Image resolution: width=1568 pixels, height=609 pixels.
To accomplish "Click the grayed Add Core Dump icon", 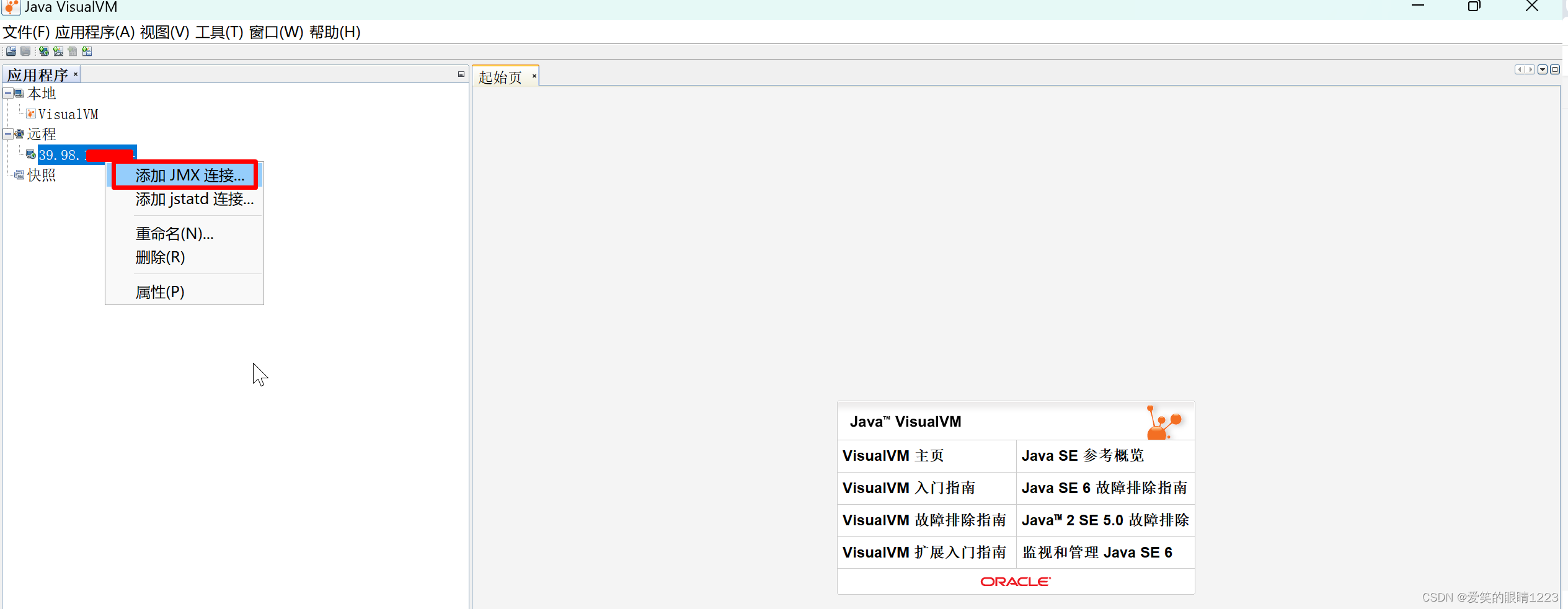I will pyautogui.click(x=73, y=51).
